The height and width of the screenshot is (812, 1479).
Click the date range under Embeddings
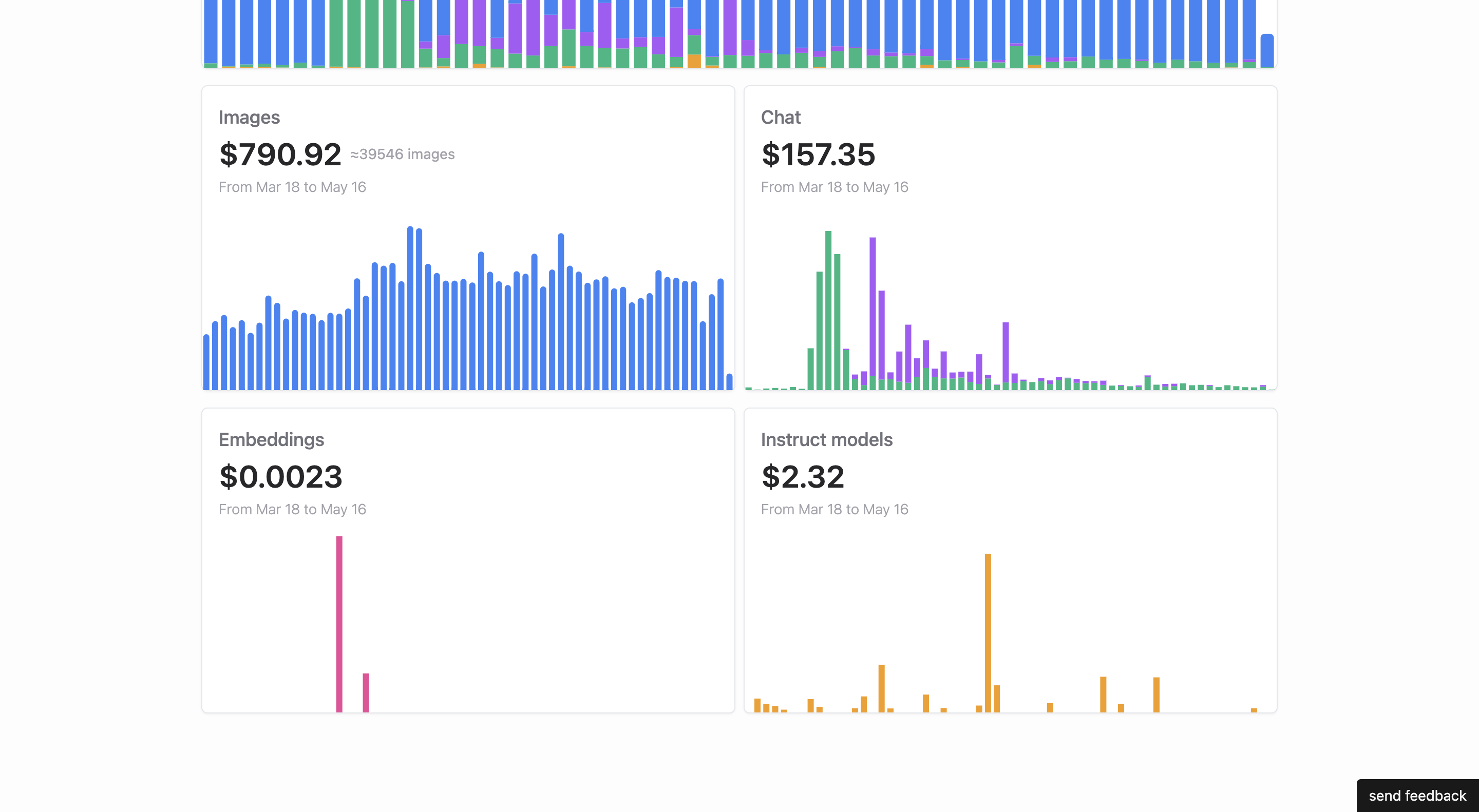pyautogui.click(x=292, y=510)
